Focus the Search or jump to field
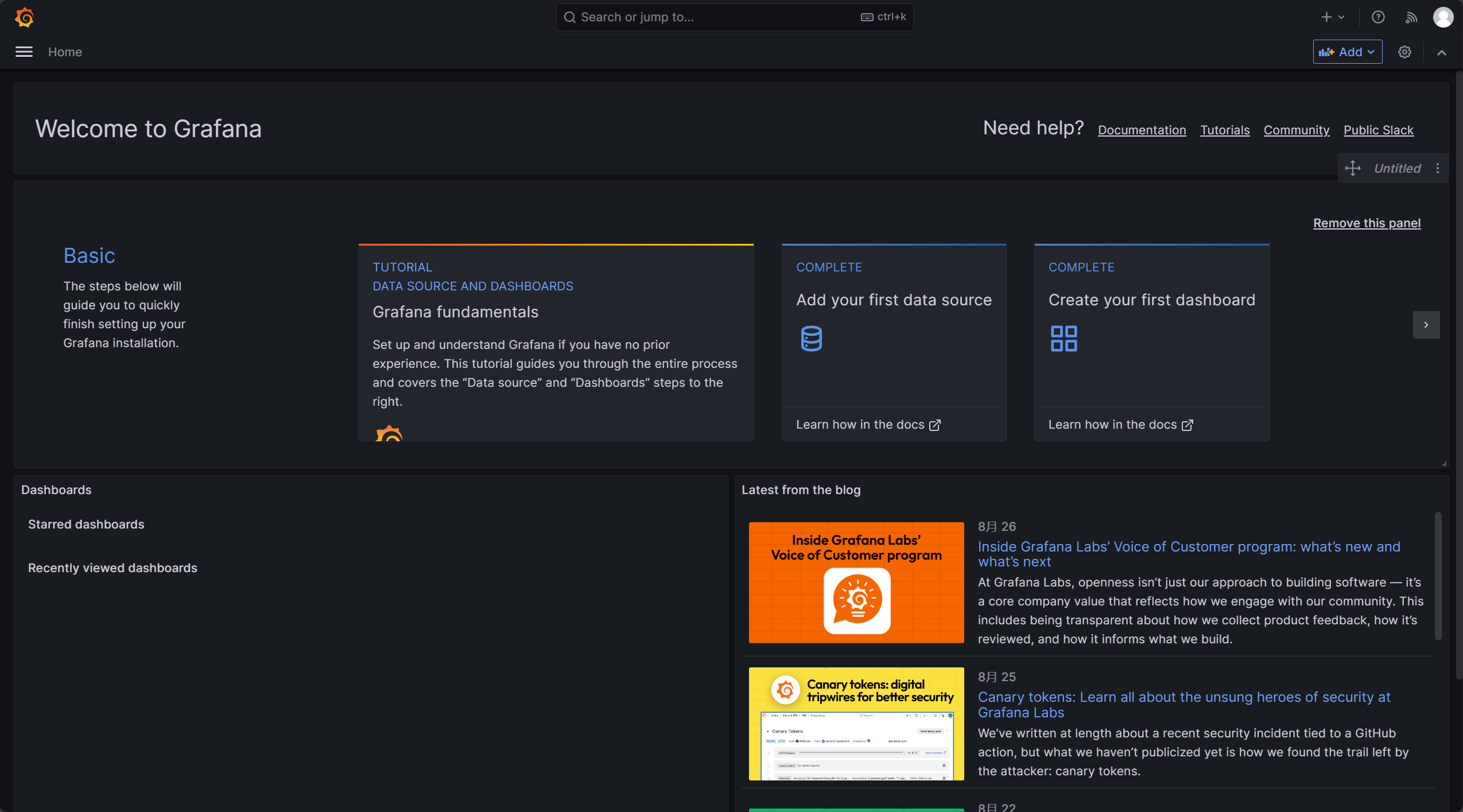 pos(734,17)
